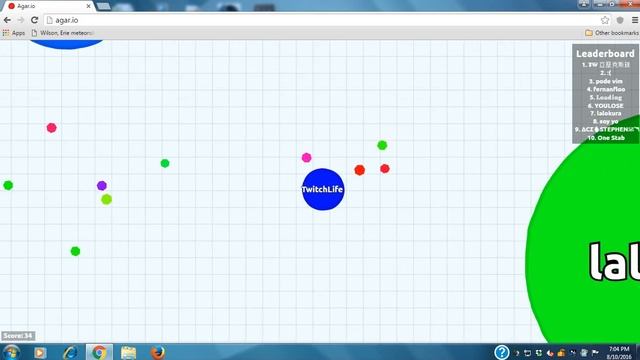Launch Windows Media Player from taskbar
The height and width of the screenshot is (360, 640).
(x=40, y=352)
